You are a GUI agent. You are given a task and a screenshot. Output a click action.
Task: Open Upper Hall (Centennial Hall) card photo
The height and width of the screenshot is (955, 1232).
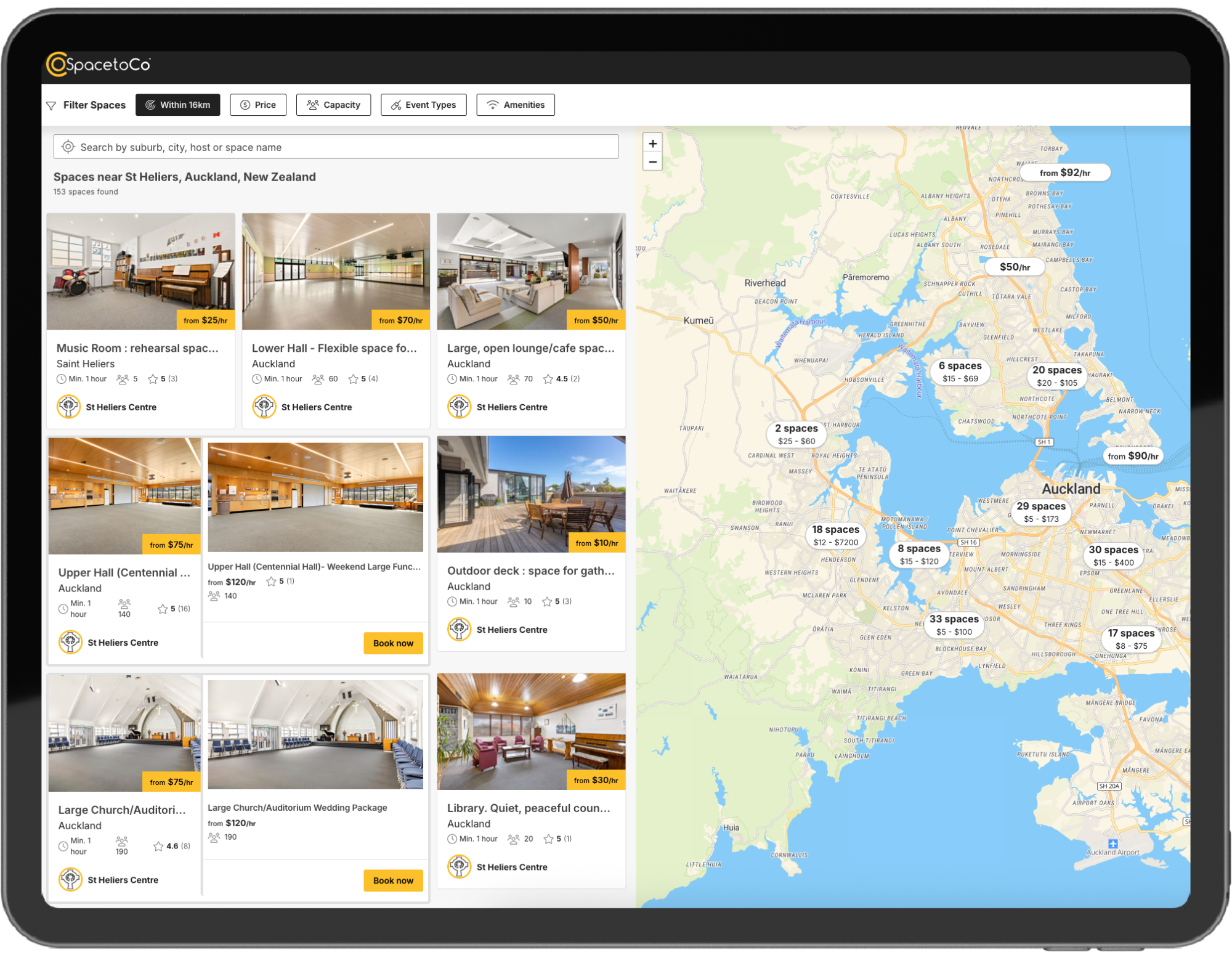[124, 496]
